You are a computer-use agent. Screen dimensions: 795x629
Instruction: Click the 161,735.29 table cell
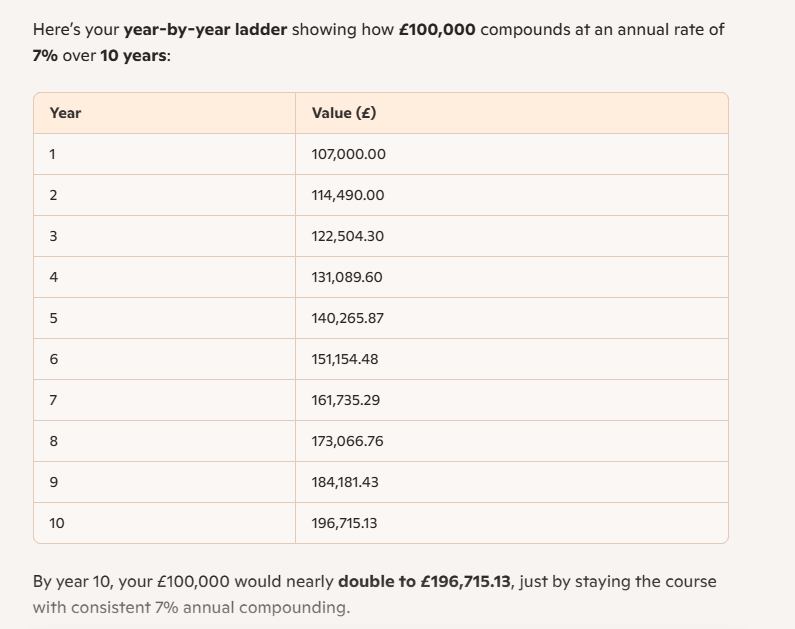tap(346, 400)
